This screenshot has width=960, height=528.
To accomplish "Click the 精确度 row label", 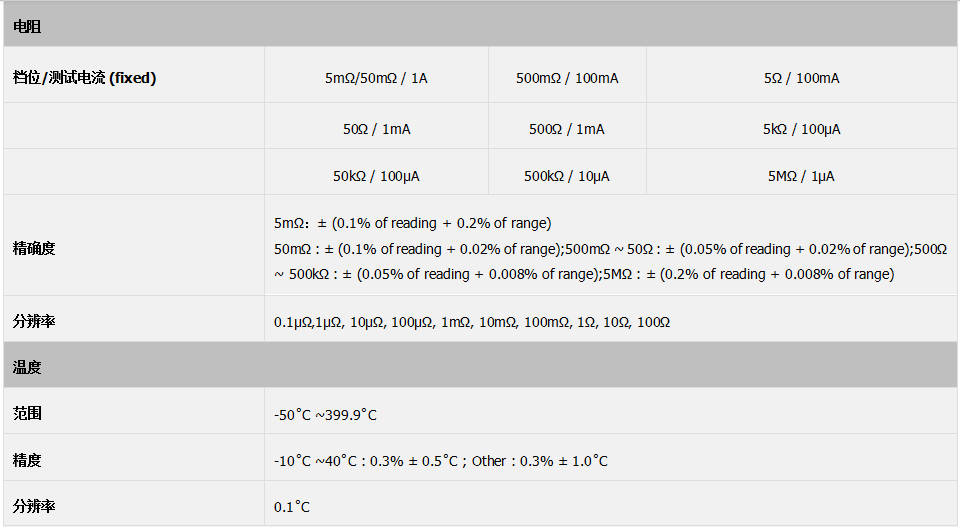I will 34,248.
